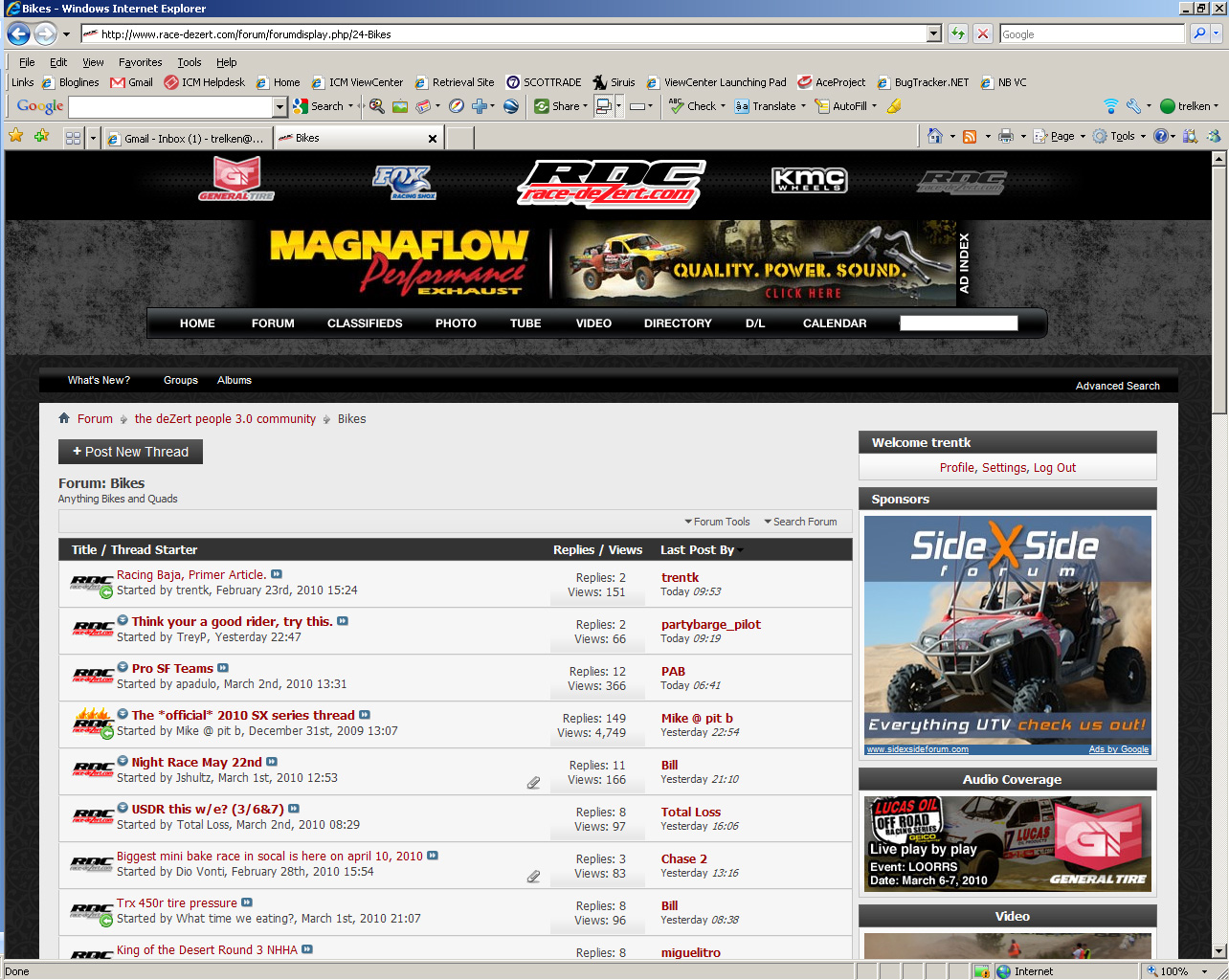Click the Lucas Oil Audio Coverage banner
Screen dimensions: 1229x980
tap(1008, 843)
